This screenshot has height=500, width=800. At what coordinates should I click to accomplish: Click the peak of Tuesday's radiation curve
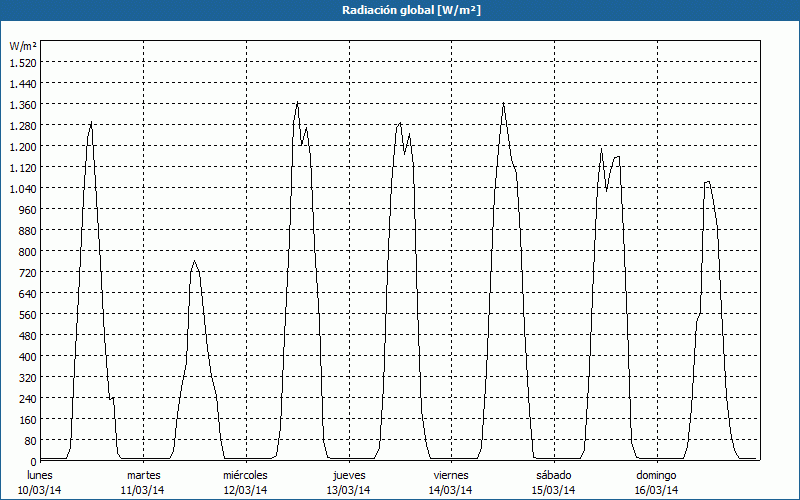click(194, 261)
